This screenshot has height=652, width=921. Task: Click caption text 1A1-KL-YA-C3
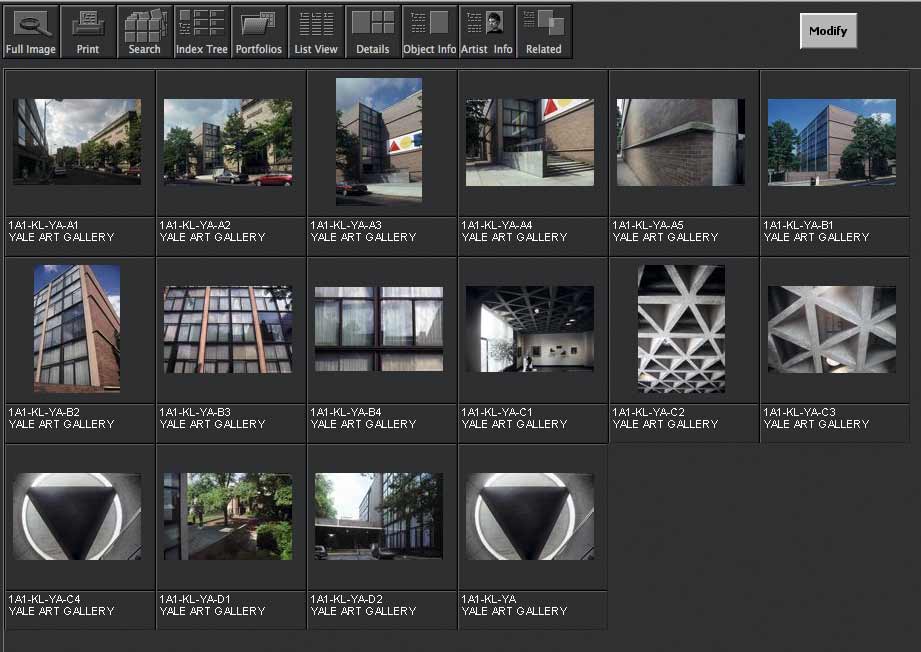click(x=799, y=412)
